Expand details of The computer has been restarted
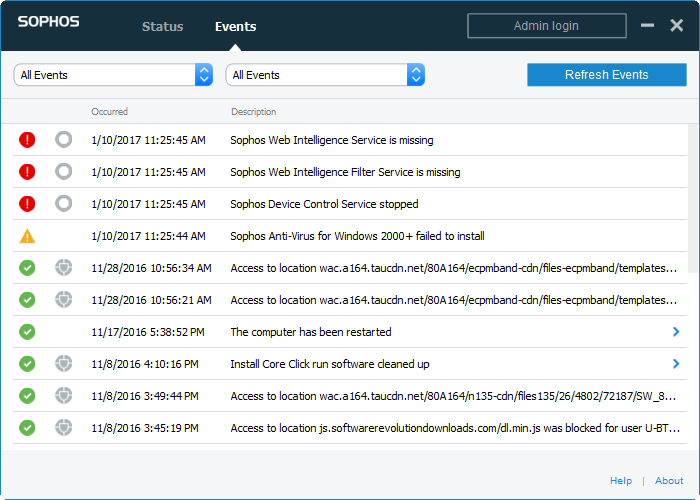 pos(676,332)
